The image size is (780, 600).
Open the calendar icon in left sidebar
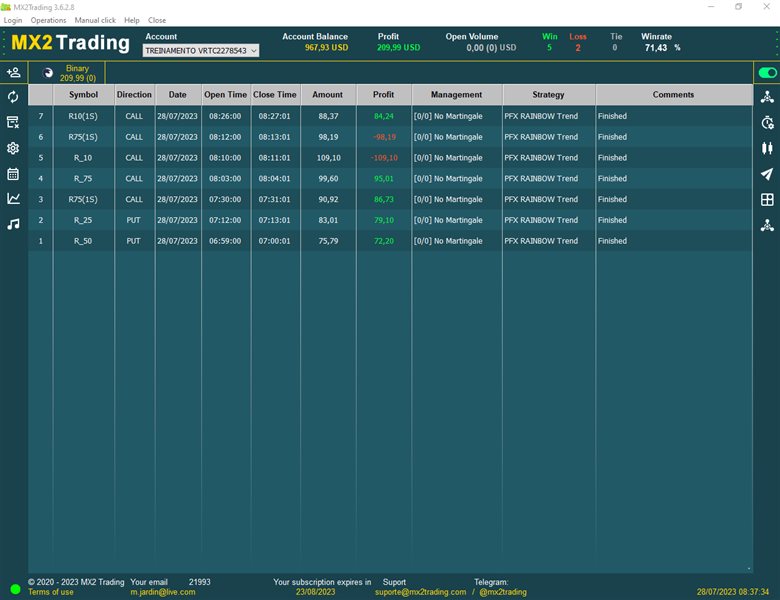click(13, 174)
